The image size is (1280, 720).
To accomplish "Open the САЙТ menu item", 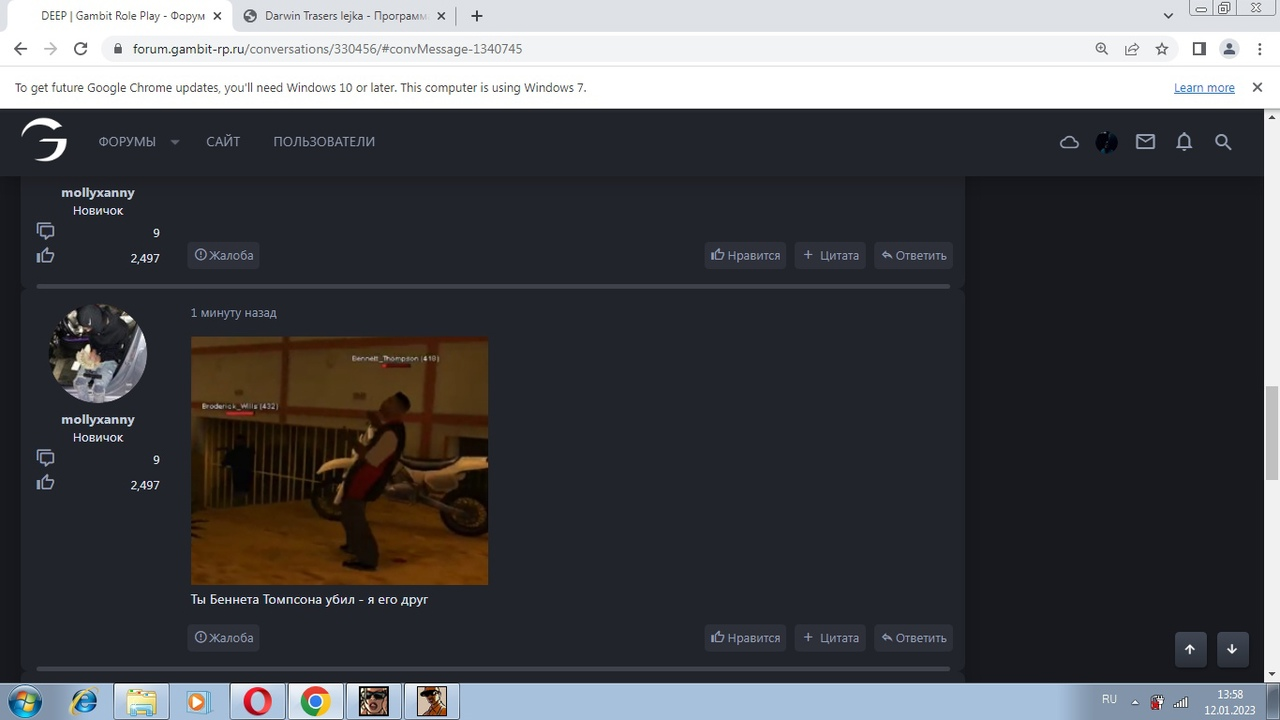I will (x=223, y=142).
